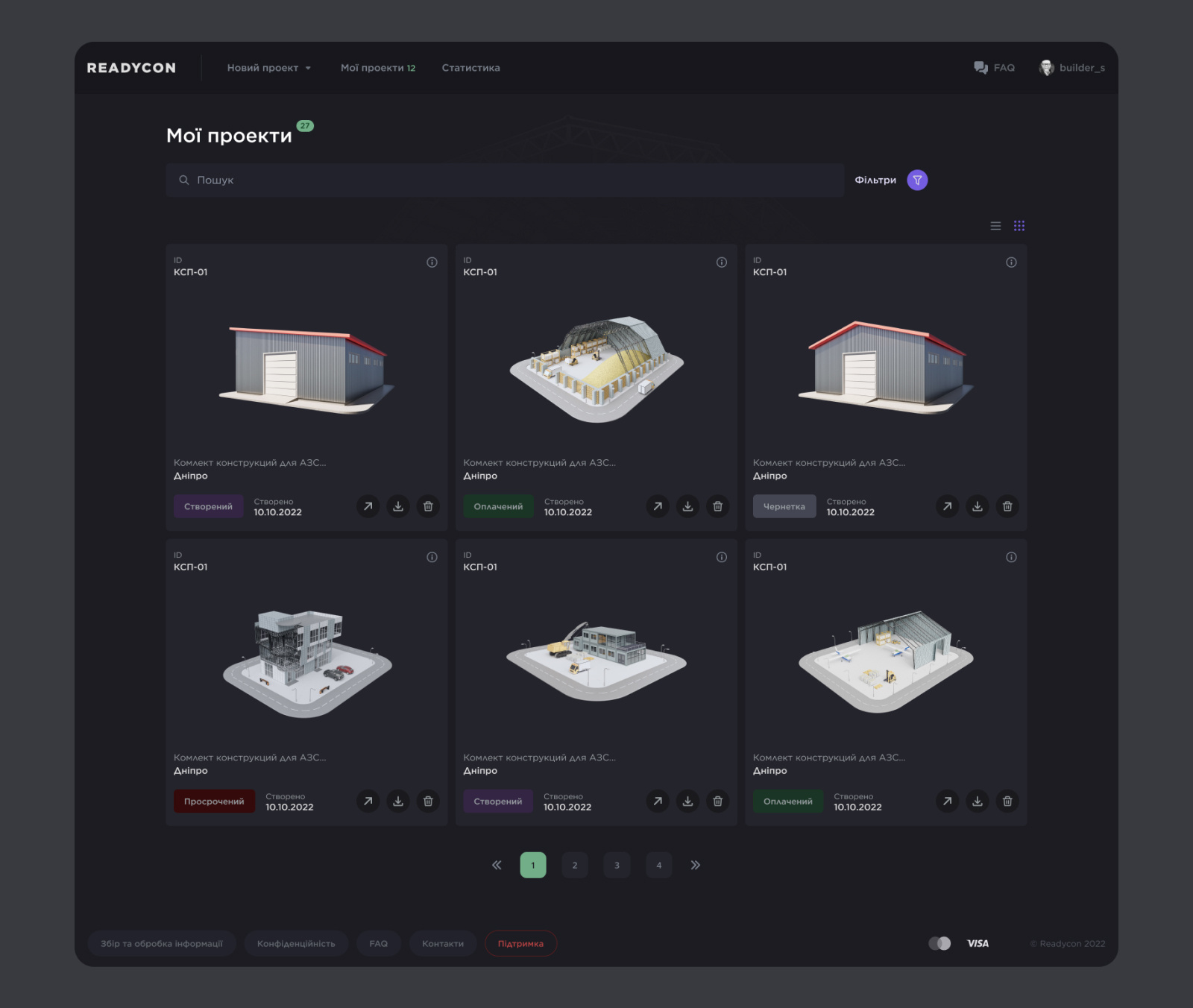The width and height of the screenshot is (1193, 1008).
Task: Open the Контакти footer link
Action: [x=443, y=943]
